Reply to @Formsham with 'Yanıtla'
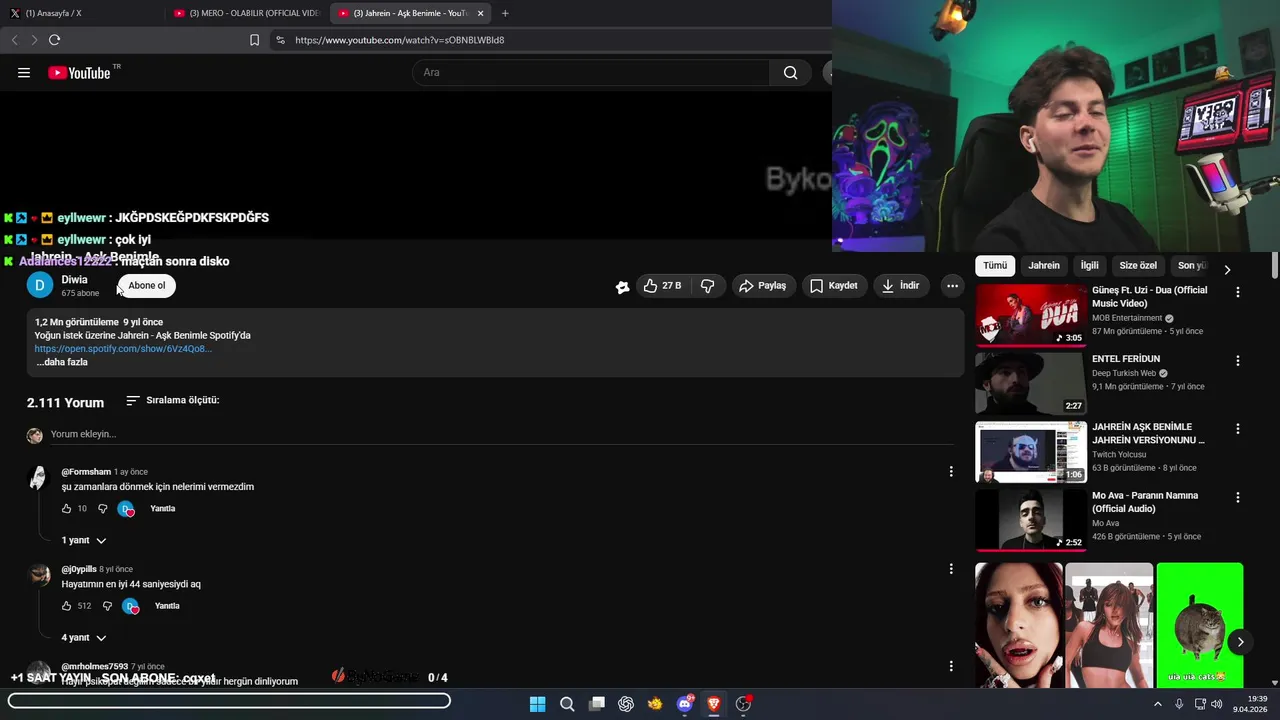 162,508
